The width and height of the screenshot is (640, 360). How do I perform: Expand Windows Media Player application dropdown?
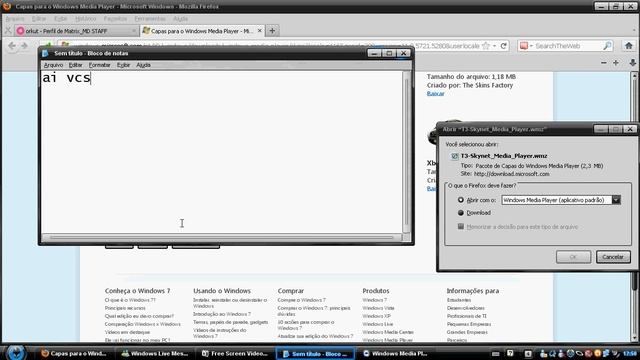[x=616, y=200]
